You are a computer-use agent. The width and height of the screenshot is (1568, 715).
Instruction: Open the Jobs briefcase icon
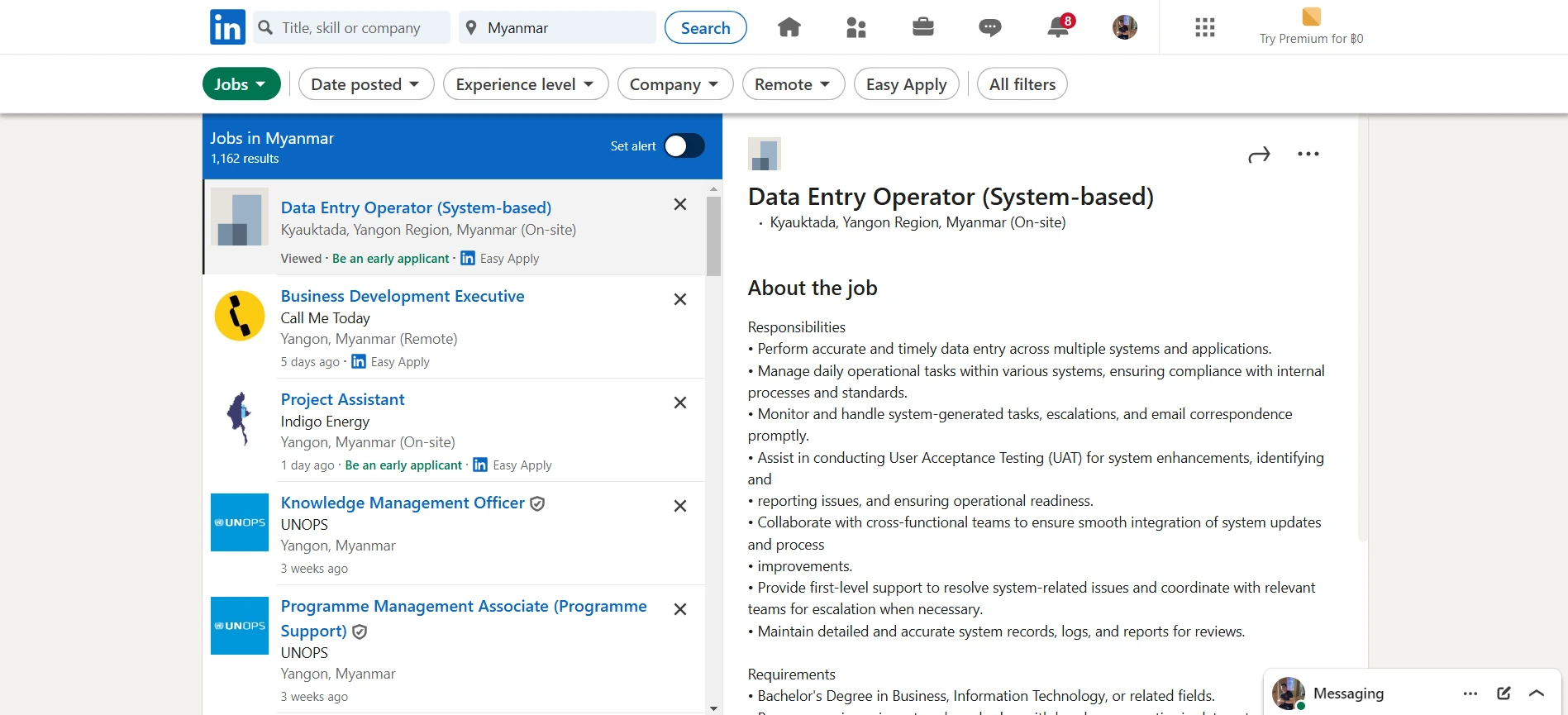point(923,27)
